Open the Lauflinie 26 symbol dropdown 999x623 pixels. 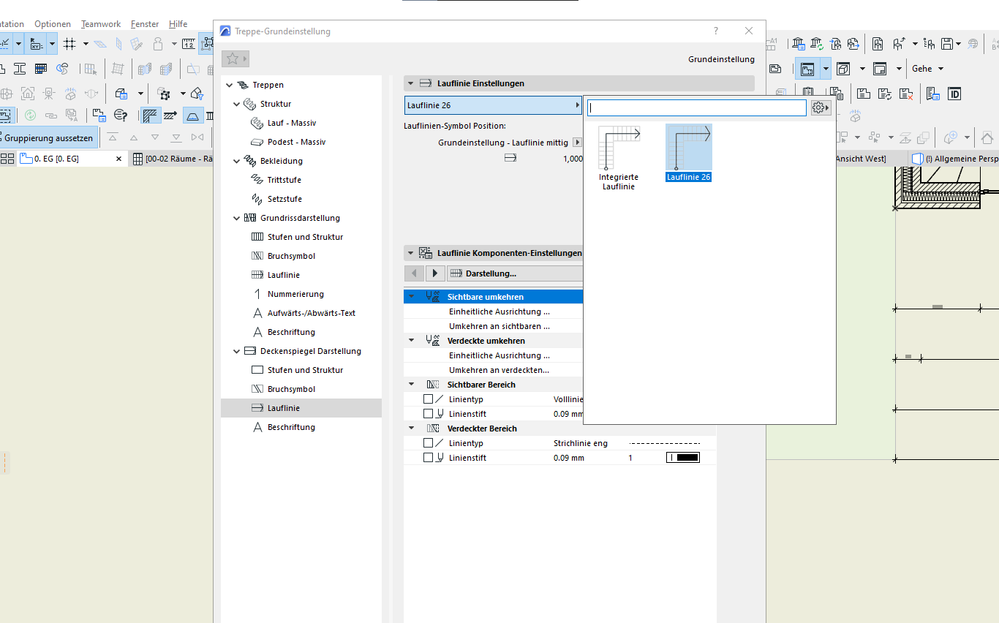pos(493,105)
